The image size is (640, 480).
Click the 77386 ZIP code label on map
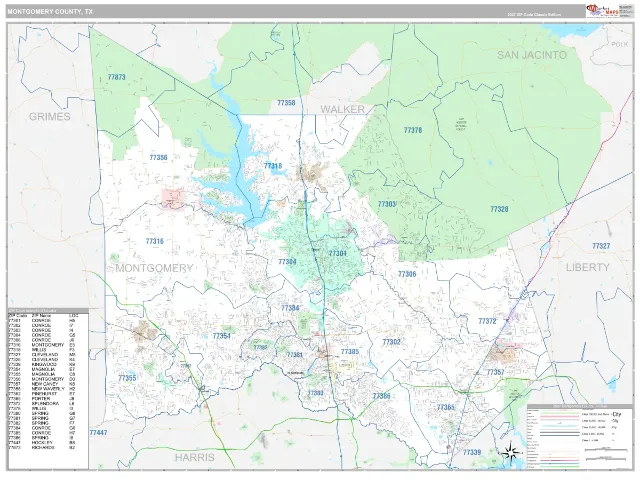click(381, 396)
